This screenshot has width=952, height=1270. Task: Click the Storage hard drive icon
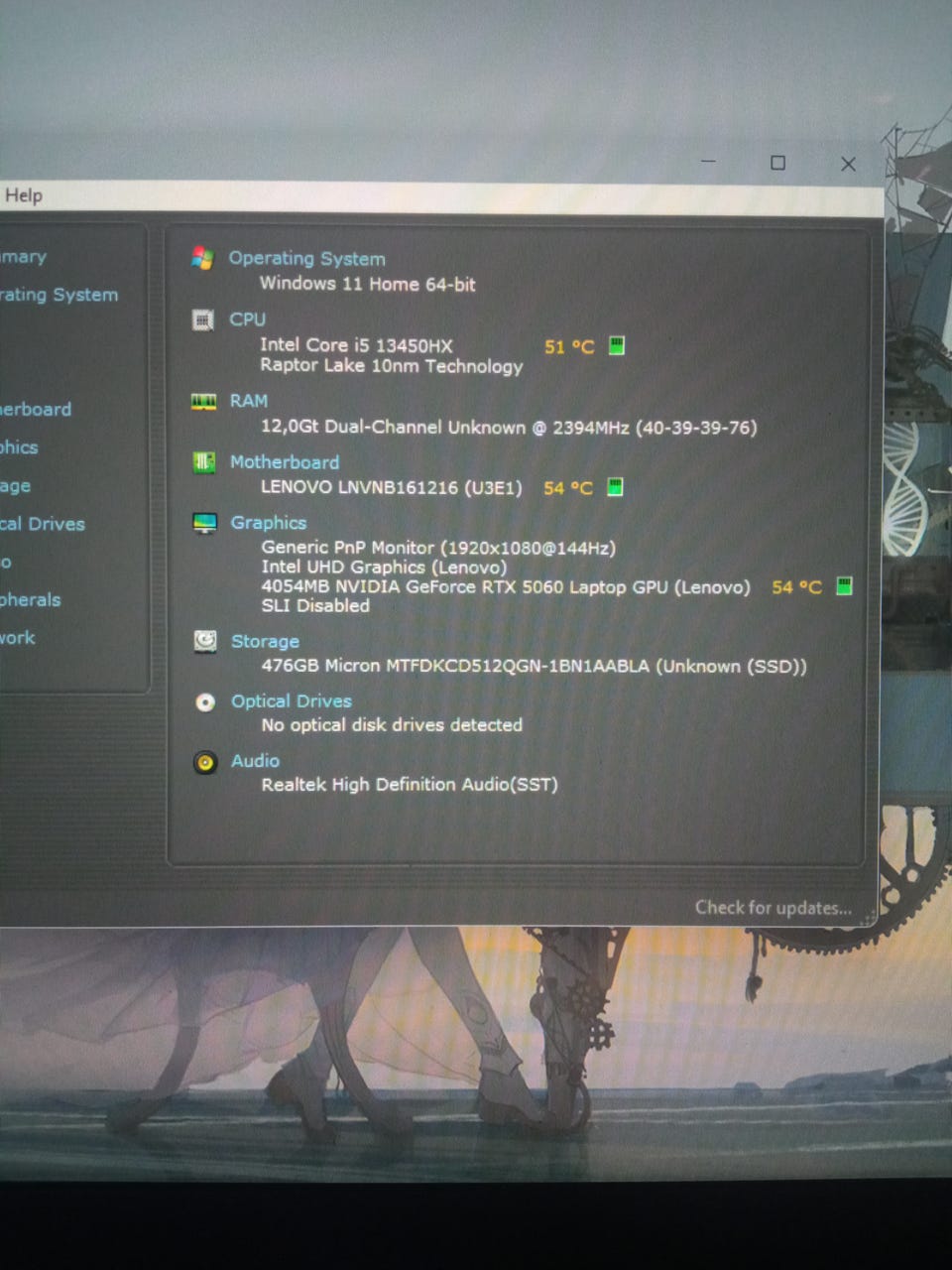coord(205,641)
